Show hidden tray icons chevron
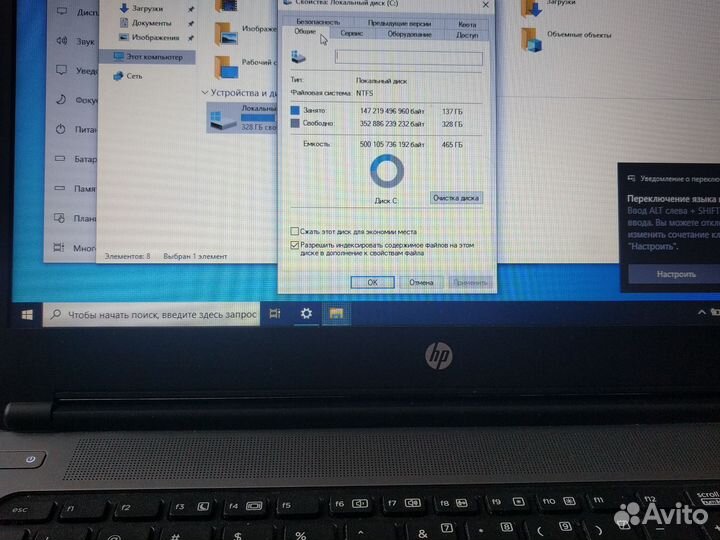Viewport: 720px width, 540px height. click(x=702, y=312)
